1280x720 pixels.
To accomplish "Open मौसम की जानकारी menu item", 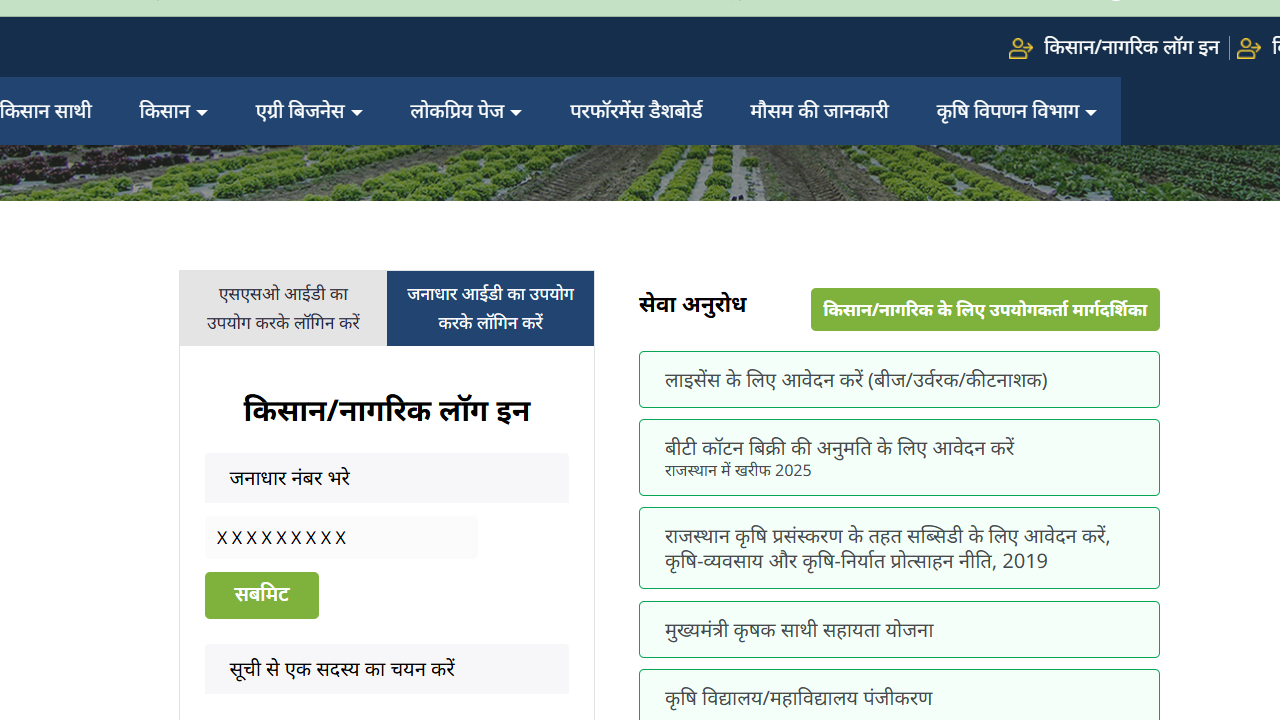I will [819, 111].
